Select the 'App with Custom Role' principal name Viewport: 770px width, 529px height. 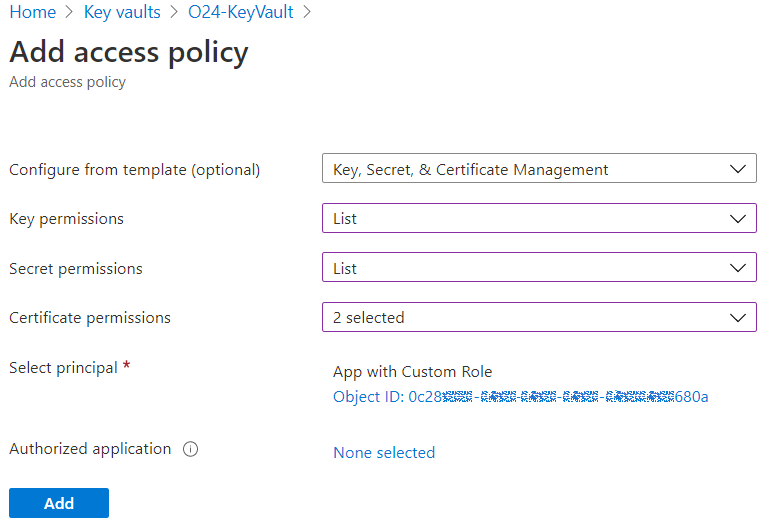[412, 372]
